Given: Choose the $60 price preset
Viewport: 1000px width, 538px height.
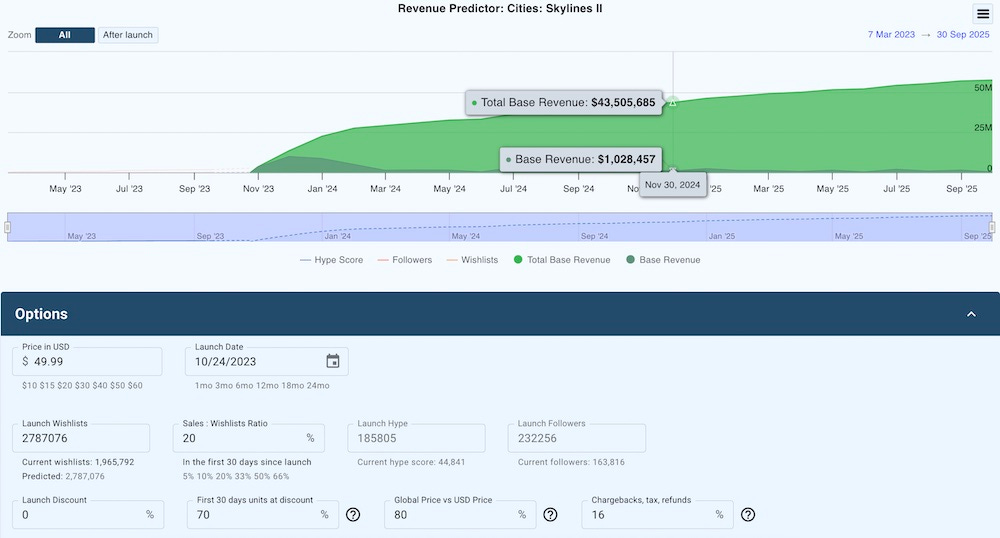Looking at the screenshot, I should [x=135, y=386].
